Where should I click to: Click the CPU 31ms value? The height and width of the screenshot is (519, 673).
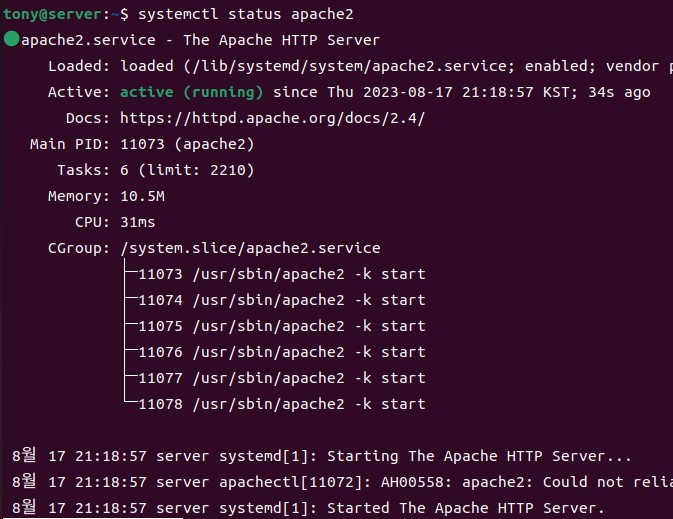tap(137, 222)
